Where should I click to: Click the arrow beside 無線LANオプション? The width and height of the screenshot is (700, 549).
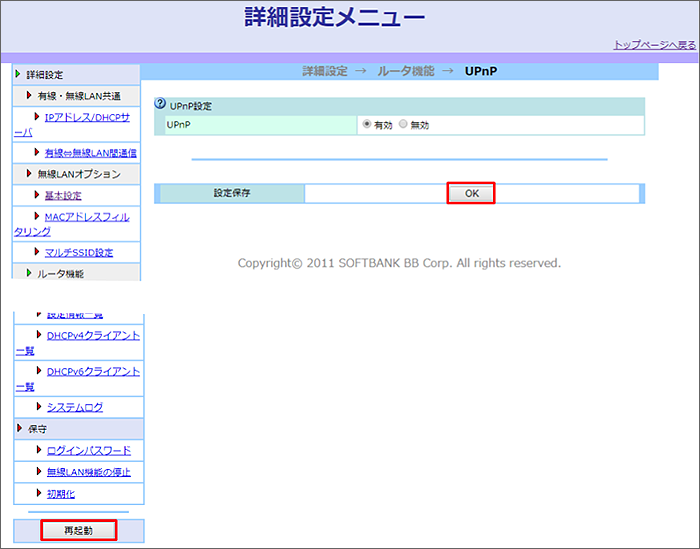pyautogui.click(x=29, y=173)
